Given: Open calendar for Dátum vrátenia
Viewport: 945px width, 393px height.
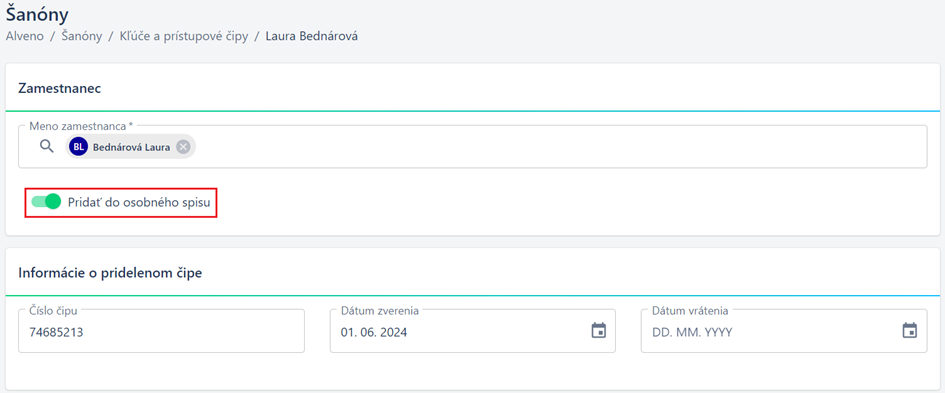Looking at the screenshot, I should 909,330.
